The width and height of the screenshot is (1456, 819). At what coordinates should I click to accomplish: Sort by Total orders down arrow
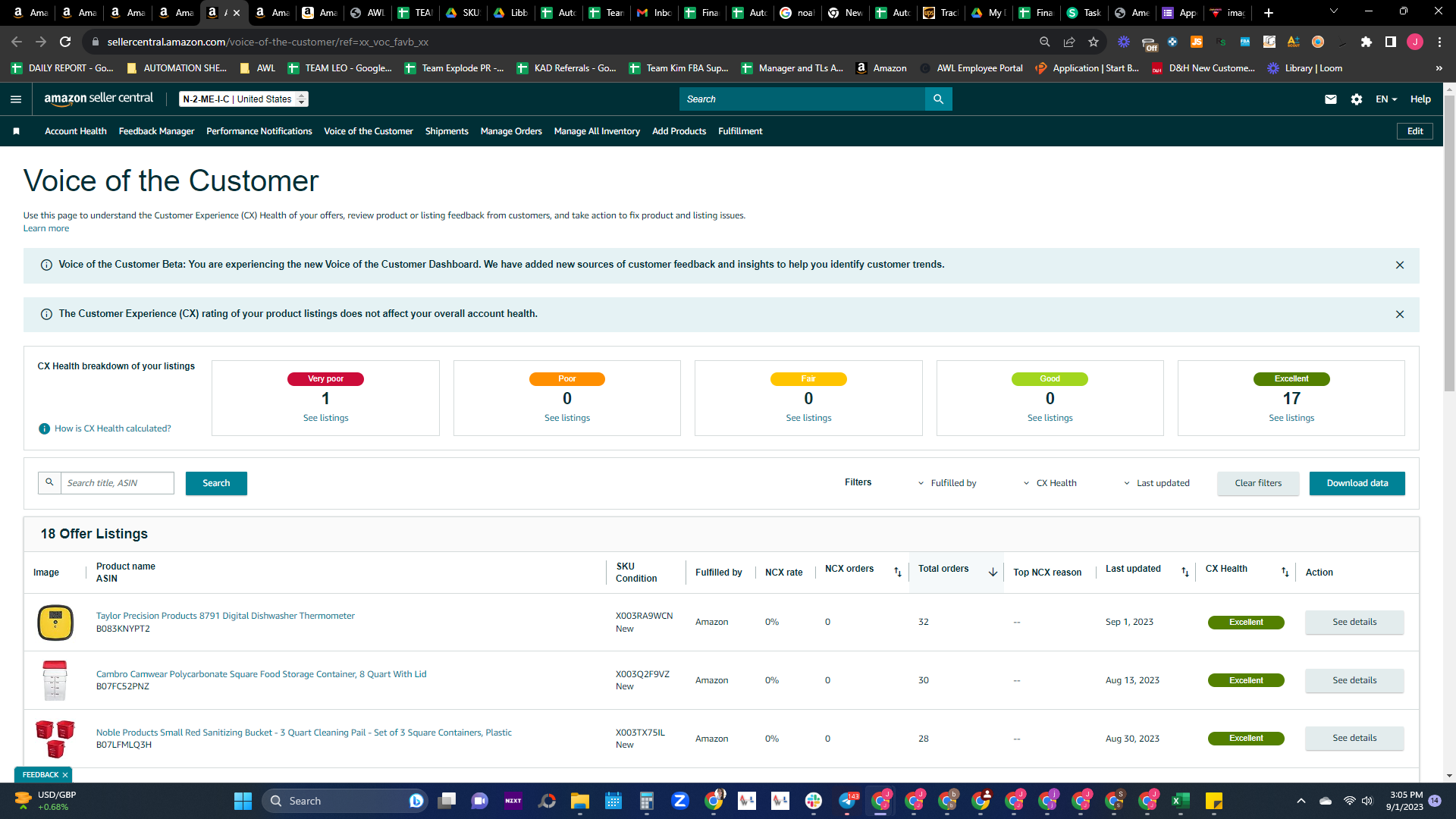tap(993, 573)
